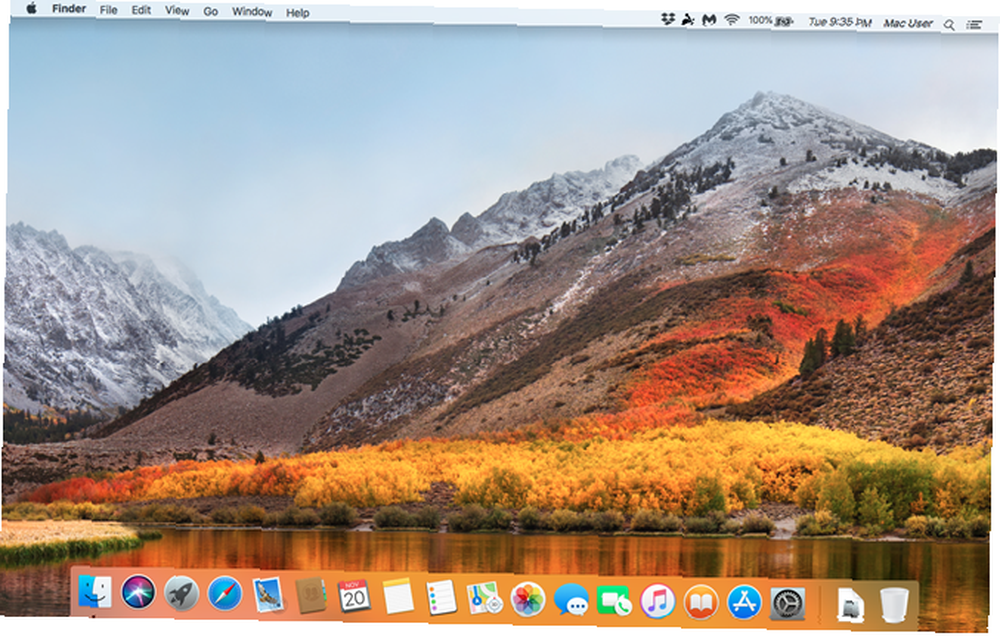1000x636 pixels.
Task: Open iTunes music note icon
Action: tap(658, 602)
